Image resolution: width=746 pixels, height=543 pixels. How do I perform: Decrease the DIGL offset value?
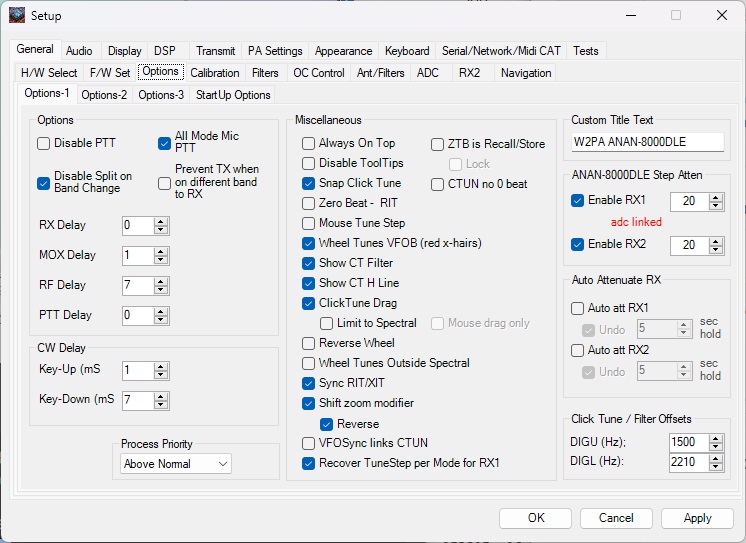click(716, 466)
